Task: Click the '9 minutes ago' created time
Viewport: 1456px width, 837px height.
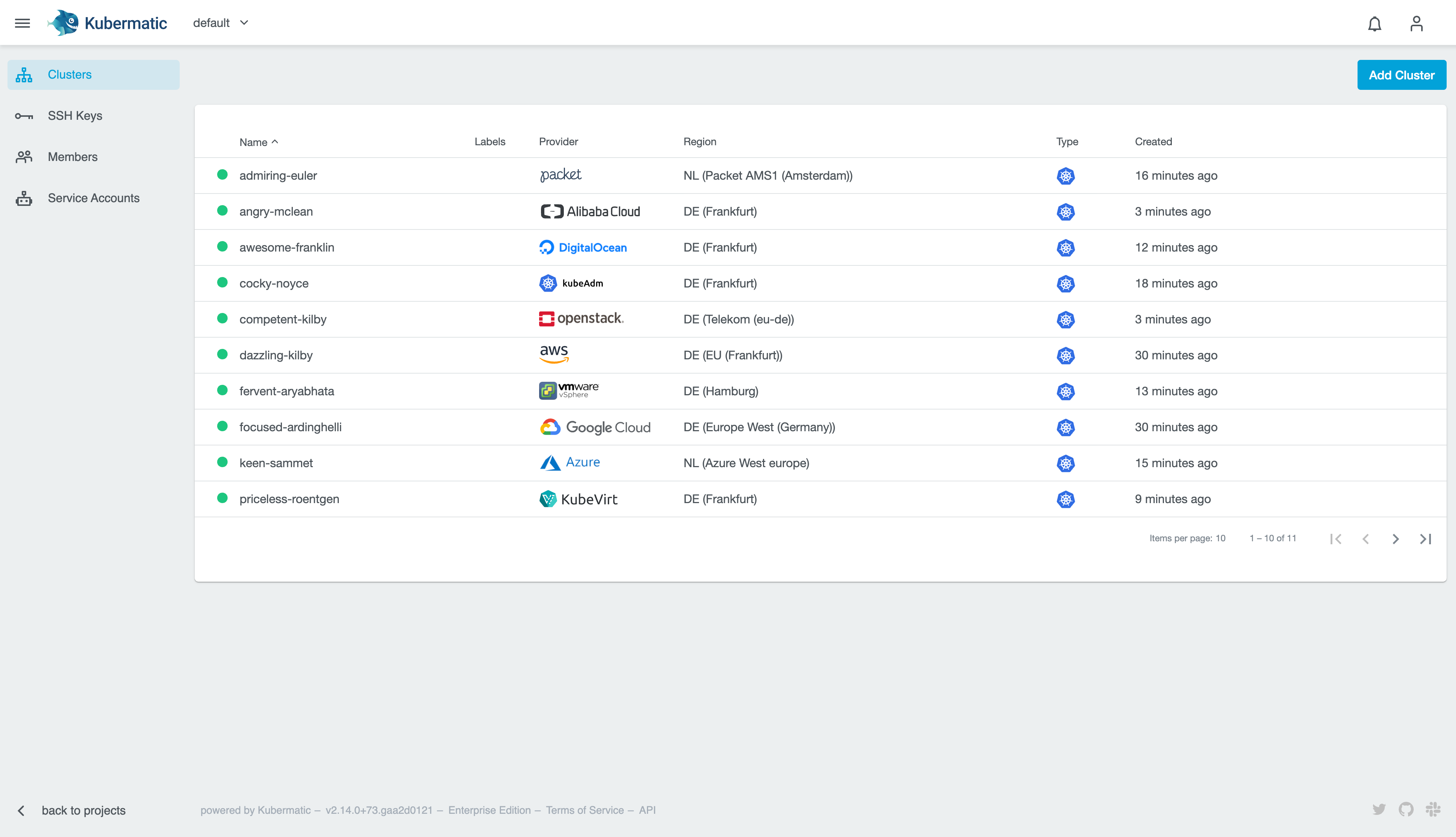Action: point(1173,499)
